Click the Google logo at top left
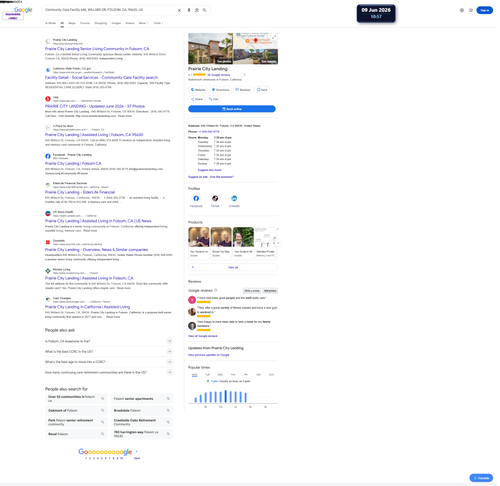 pyautogui.click(x=23, y=10)
